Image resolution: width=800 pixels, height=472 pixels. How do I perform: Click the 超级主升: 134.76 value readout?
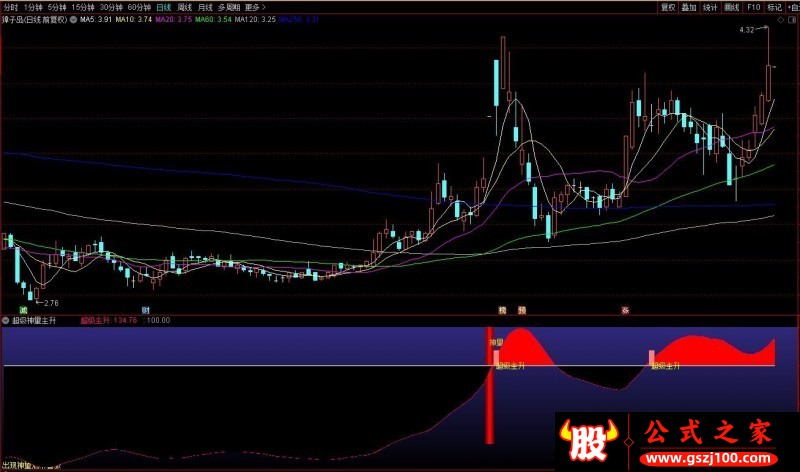[109, 320]
